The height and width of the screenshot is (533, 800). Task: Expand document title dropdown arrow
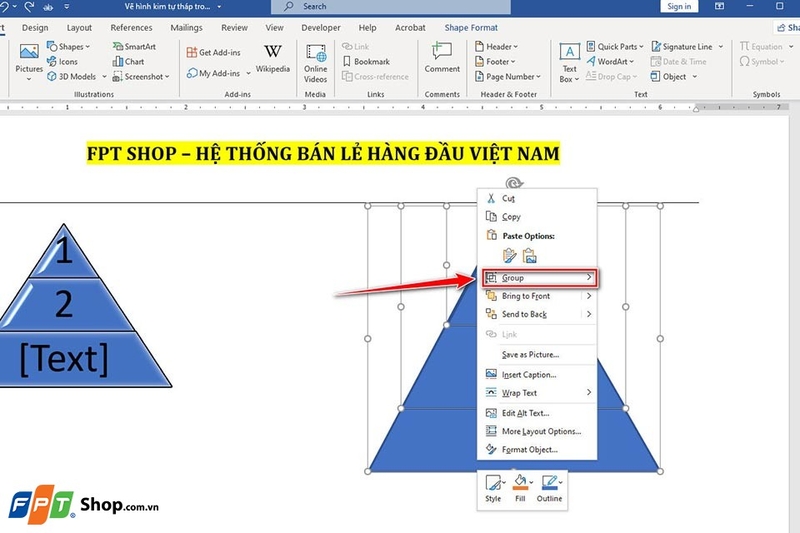(219, 7)
